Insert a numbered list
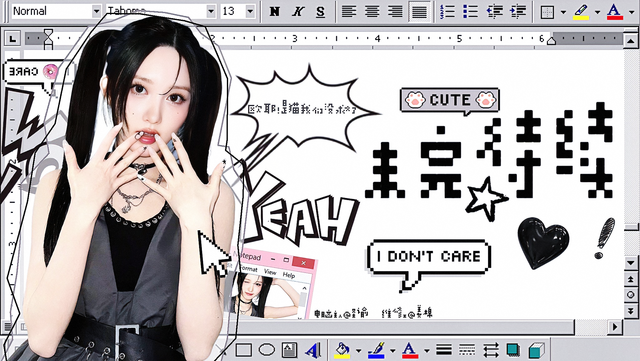640x361 pixels. (x=447, y=11)
